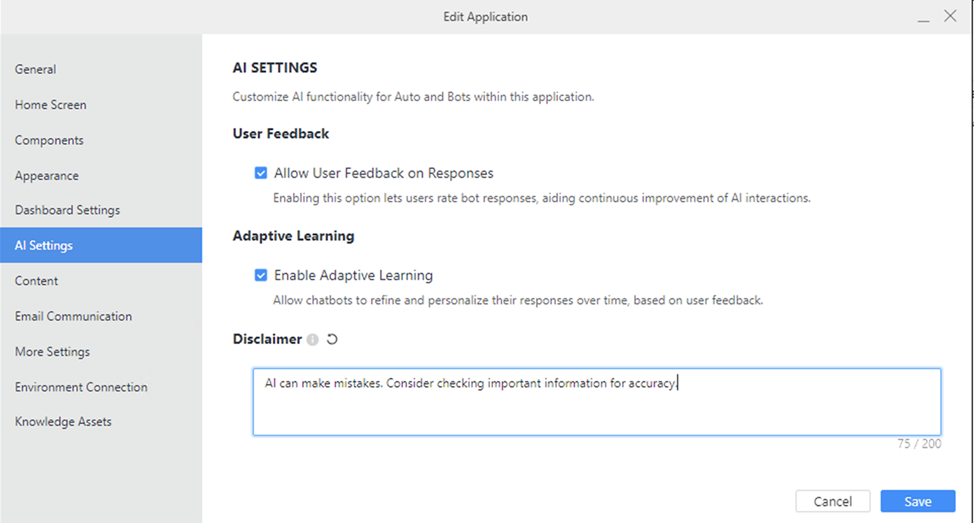Save the application settings
The width and height of the screenshot is (974, 523).
pos(917,502)
